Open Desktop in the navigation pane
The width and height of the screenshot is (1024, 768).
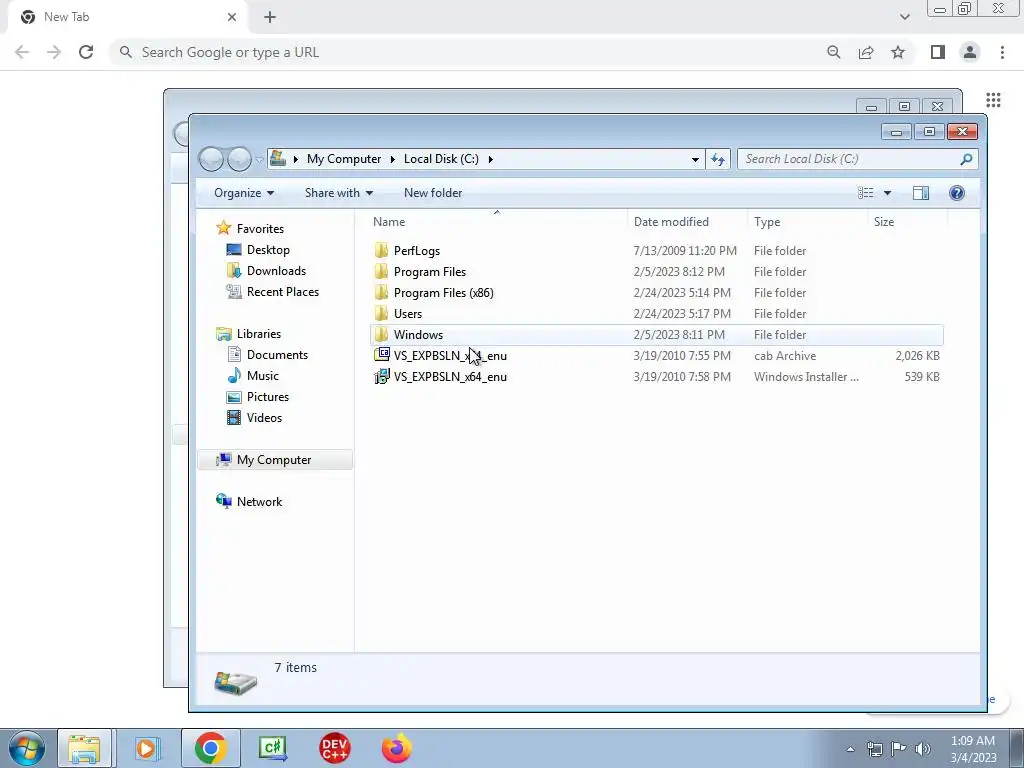tap(268, 249)
